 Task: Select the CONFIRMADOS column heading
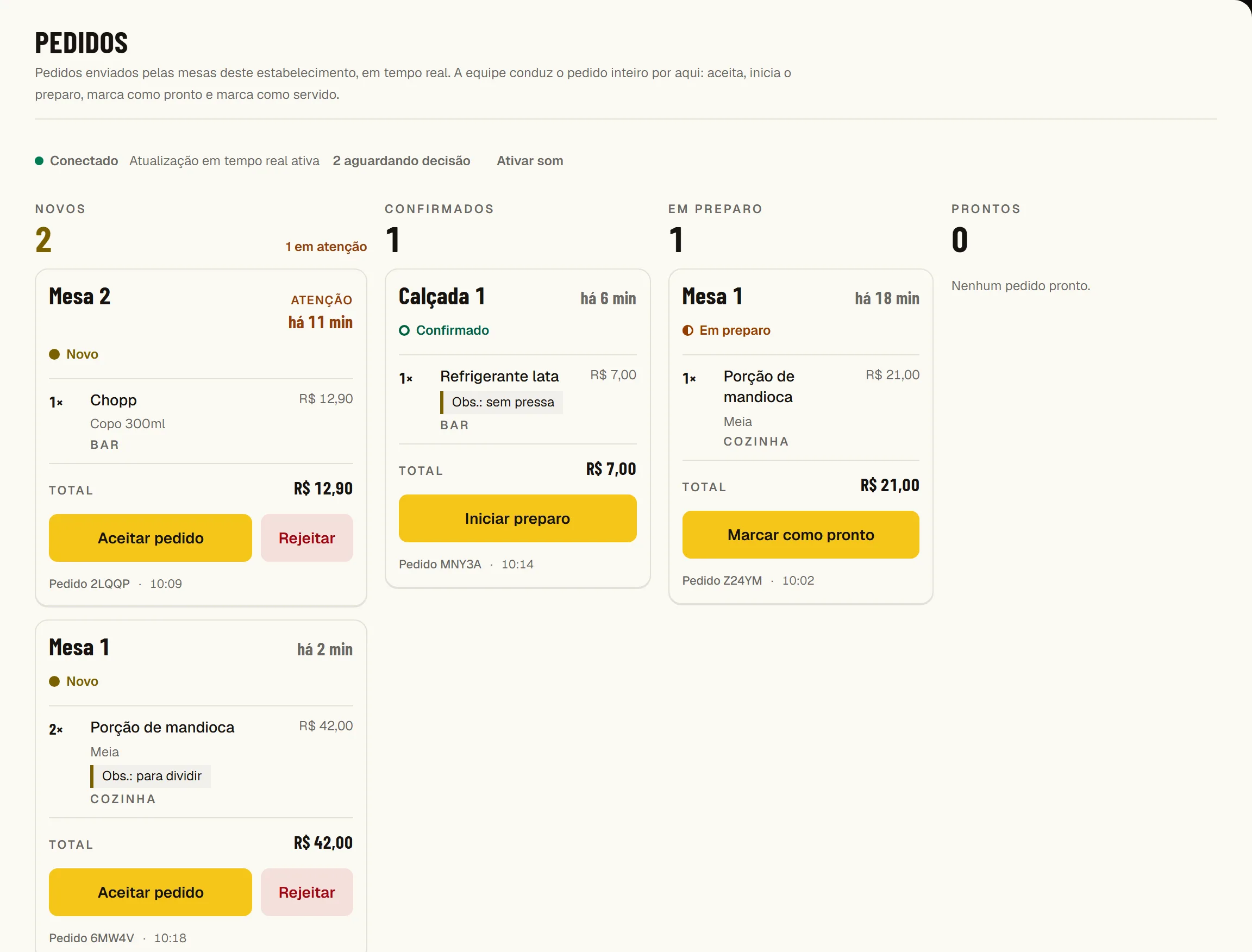click(x=439, y=209)
